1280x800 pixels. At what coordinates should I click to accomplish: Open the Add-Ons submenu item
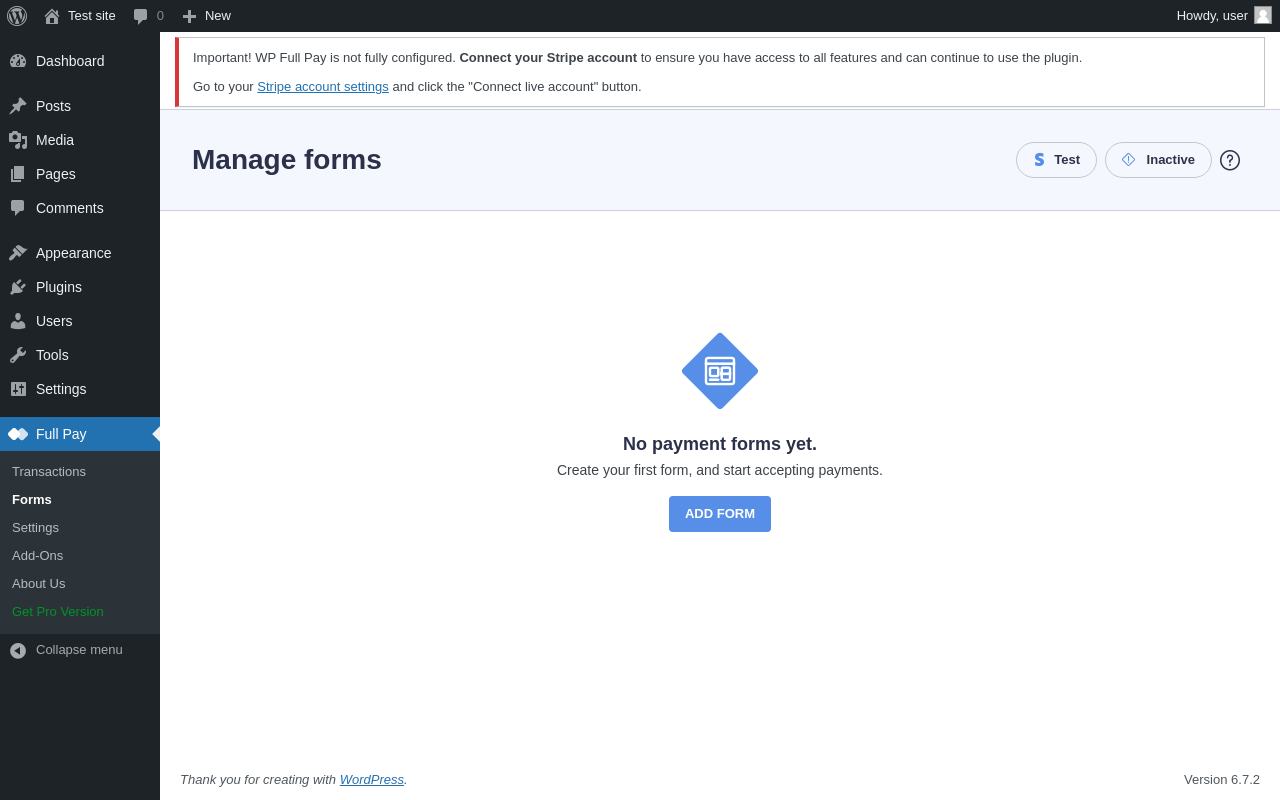(x=38, y=556)
